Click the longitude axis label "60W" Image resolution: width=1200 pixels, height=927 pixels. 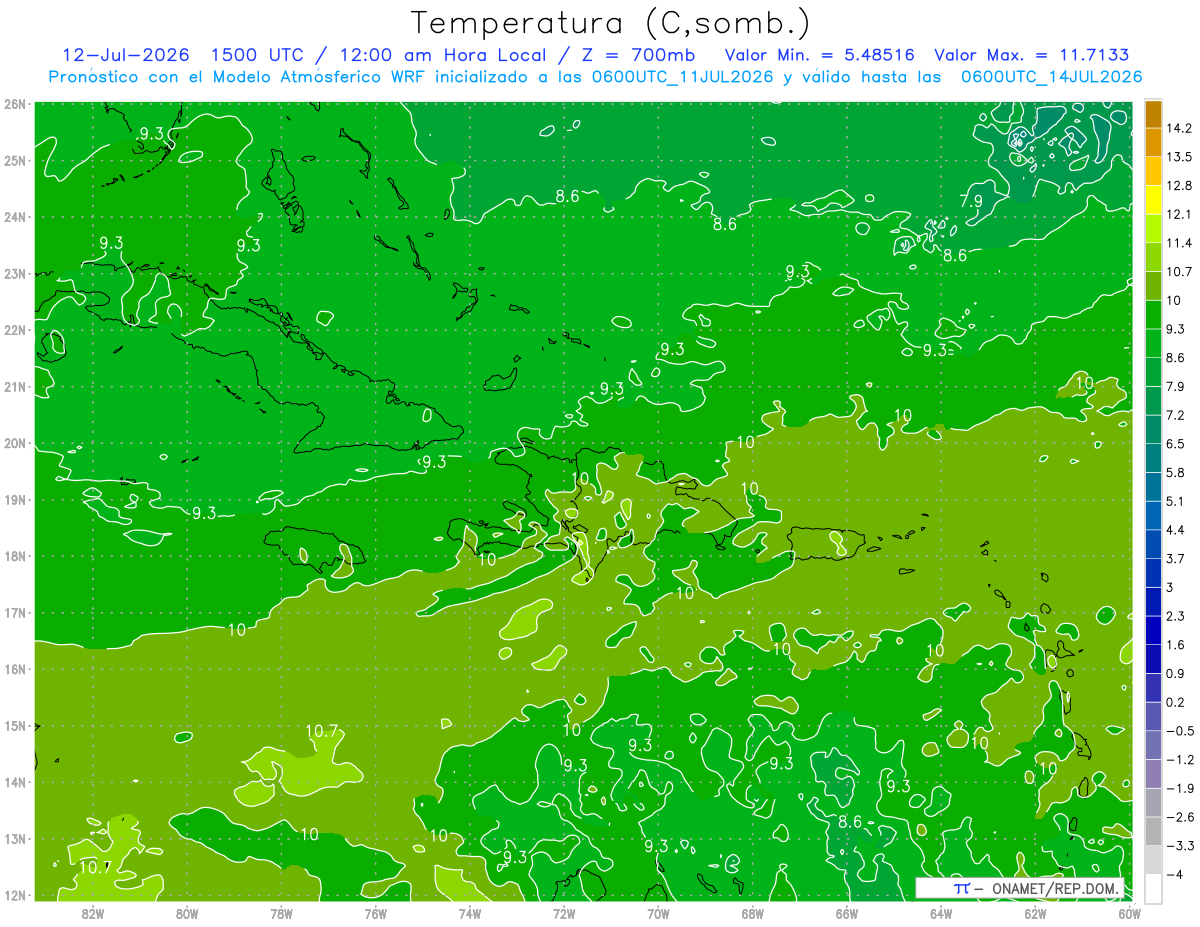(x=1130, y=913)
